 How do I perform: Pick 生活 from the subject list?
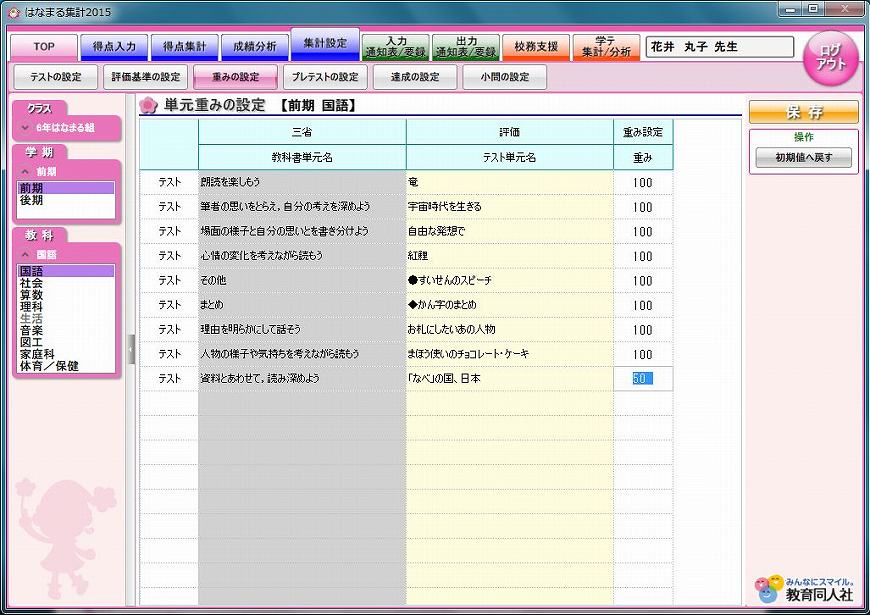(x=66, y=319)
